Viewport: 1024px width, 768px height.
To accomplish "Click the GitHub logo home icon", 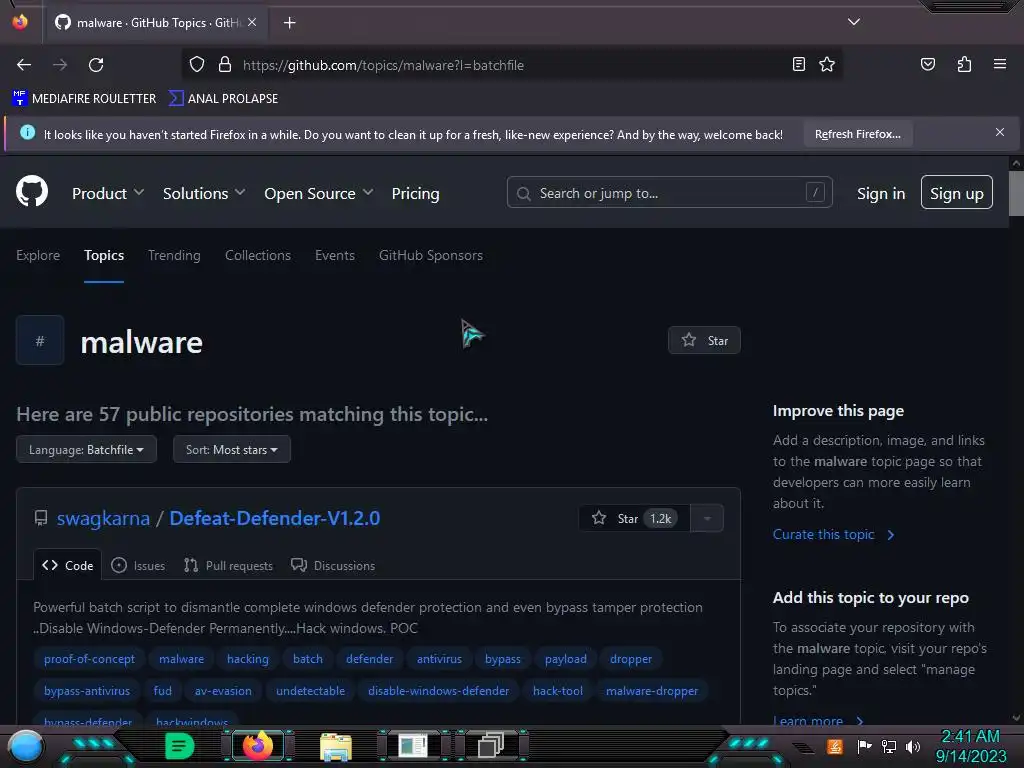I will pyautogui.click(x=32, y=192).
